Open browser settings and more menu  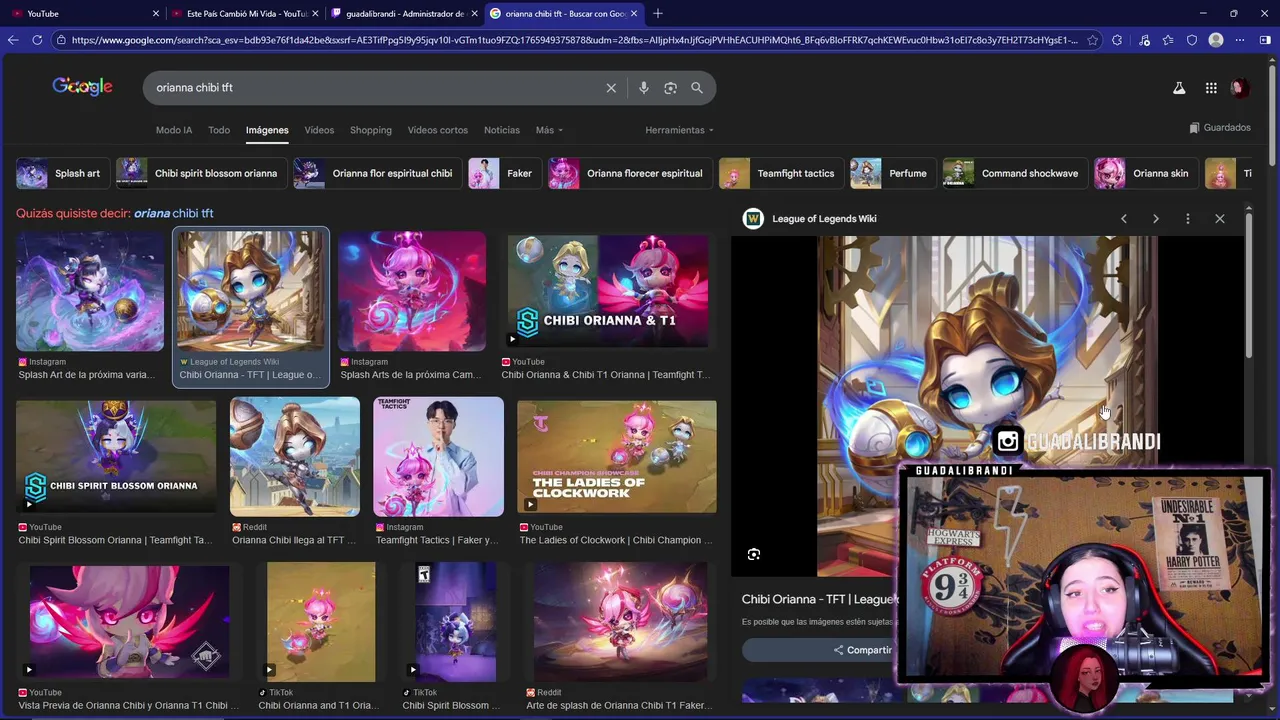click(x=1240, y=40)
